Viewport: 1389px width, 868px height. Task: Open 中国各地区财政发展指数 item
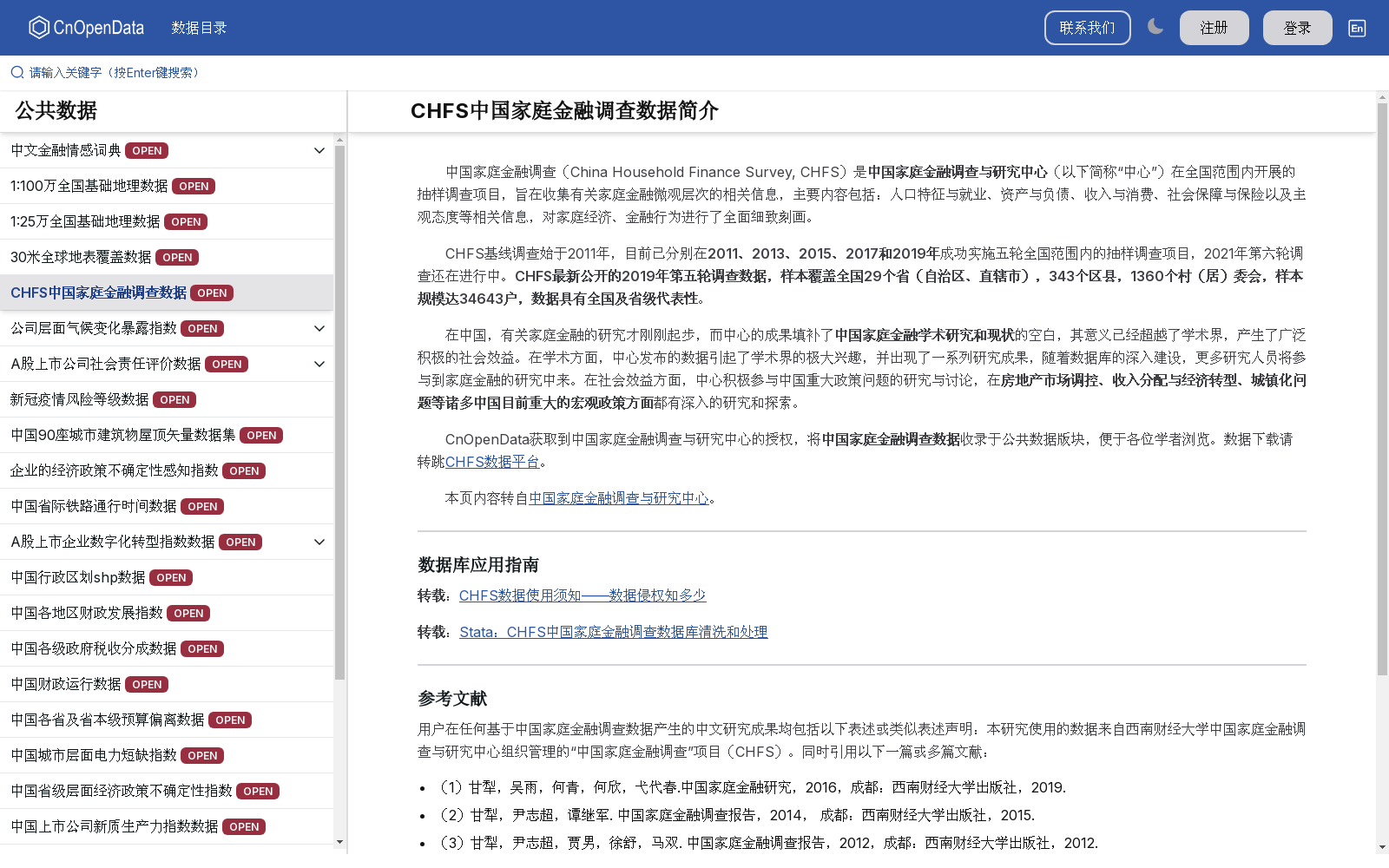(167, 613)
